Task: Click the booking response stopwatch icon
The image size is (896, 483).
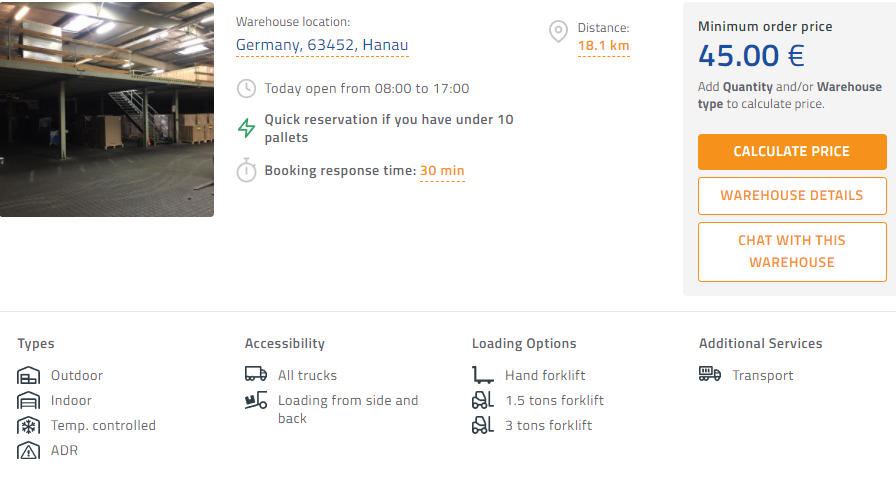Action: pyautogui.click(x=246, y=171)
